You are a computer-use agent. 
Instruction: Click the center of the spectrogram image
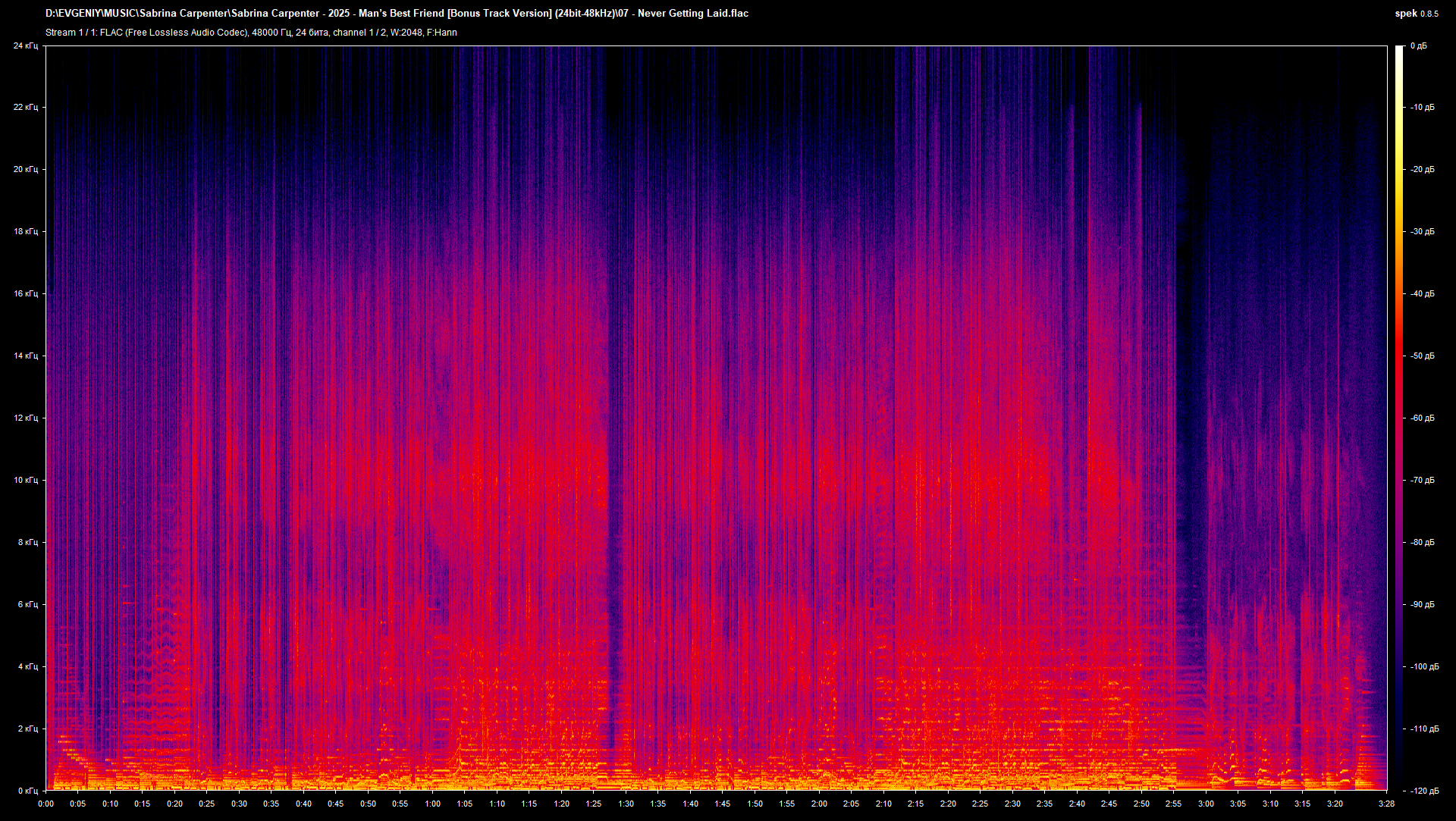tap(716, 418)
